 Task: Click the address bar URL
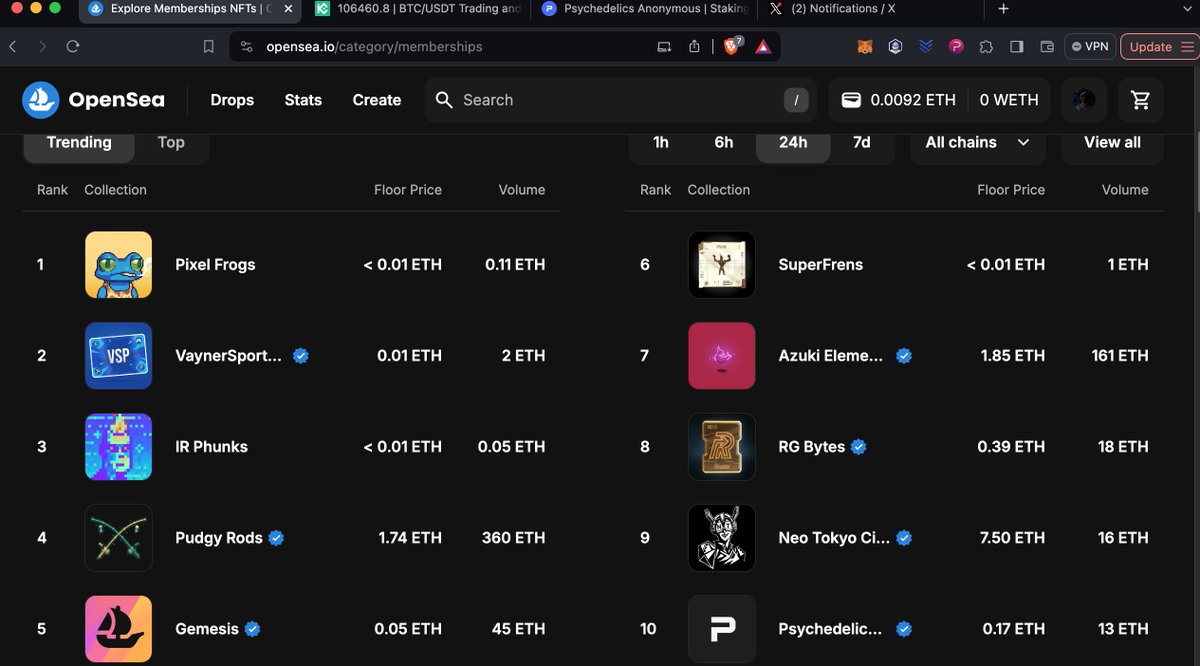374,46
